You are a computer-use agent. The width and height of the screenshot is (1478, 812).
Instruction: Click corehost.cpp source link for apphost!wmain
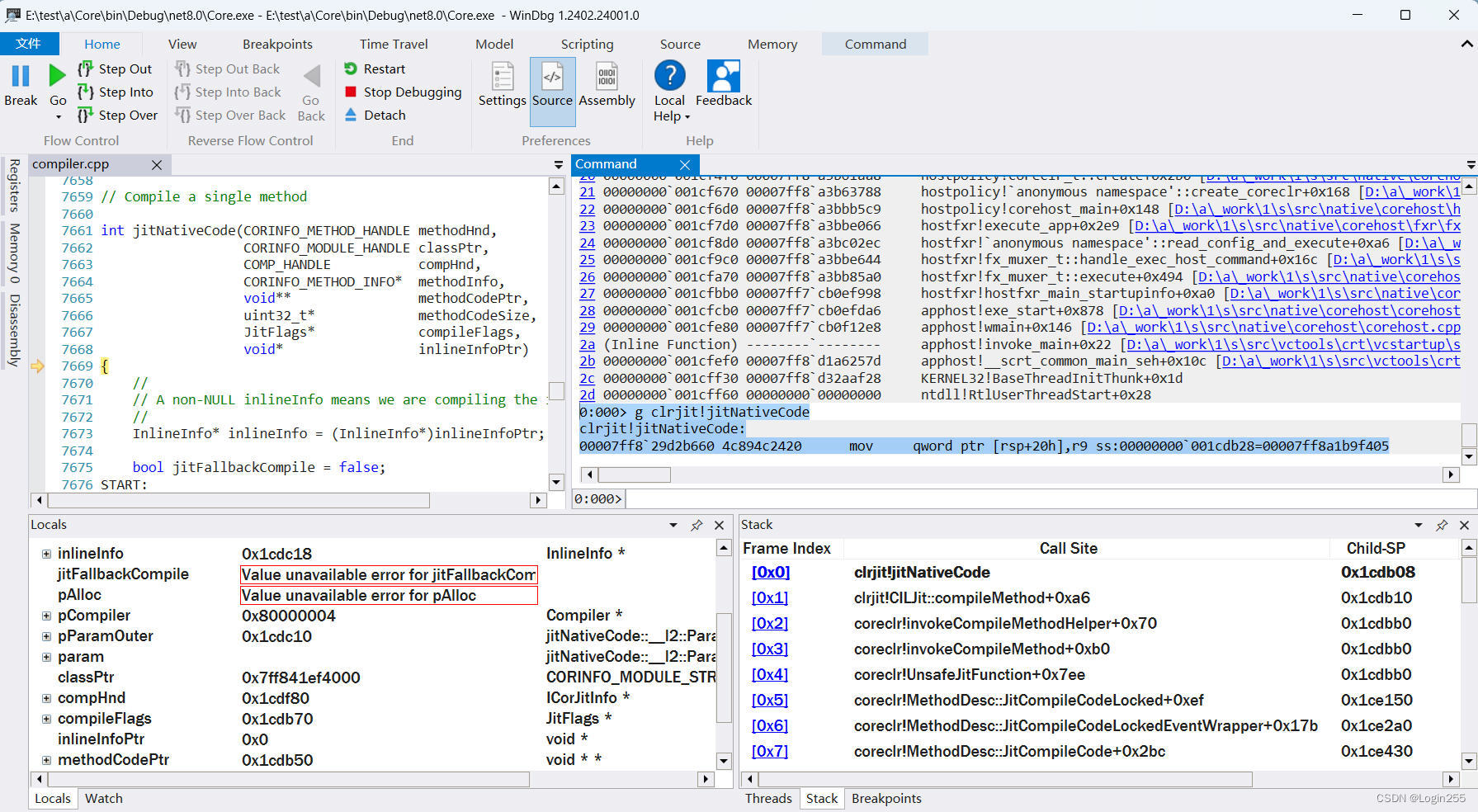[x=1274, y=328]
